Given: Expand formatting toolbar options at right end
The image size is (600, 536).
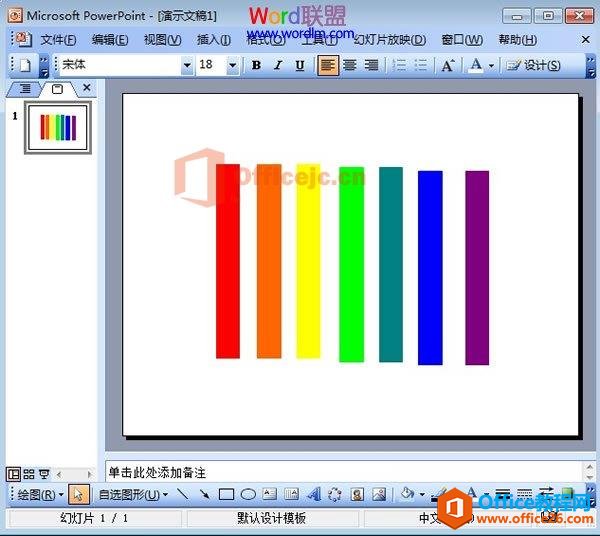Looking at the screenshot, I should [591, 66].
